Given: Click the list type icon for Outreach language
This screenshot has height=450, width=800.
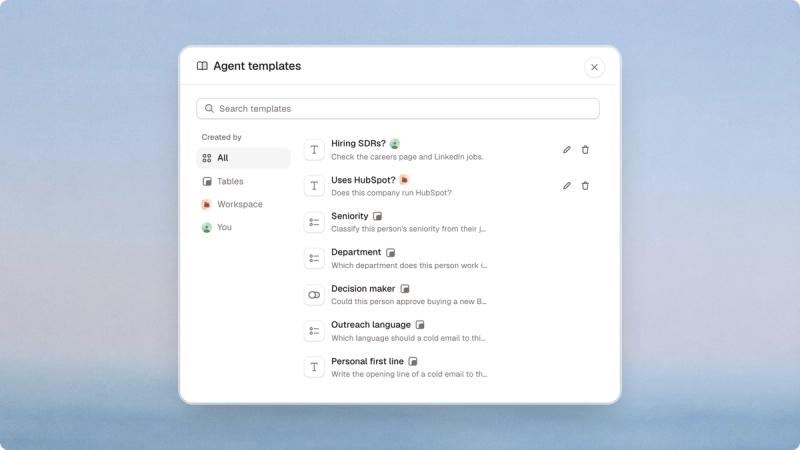Looking at the screenshot, I should [x=314, y=331].
